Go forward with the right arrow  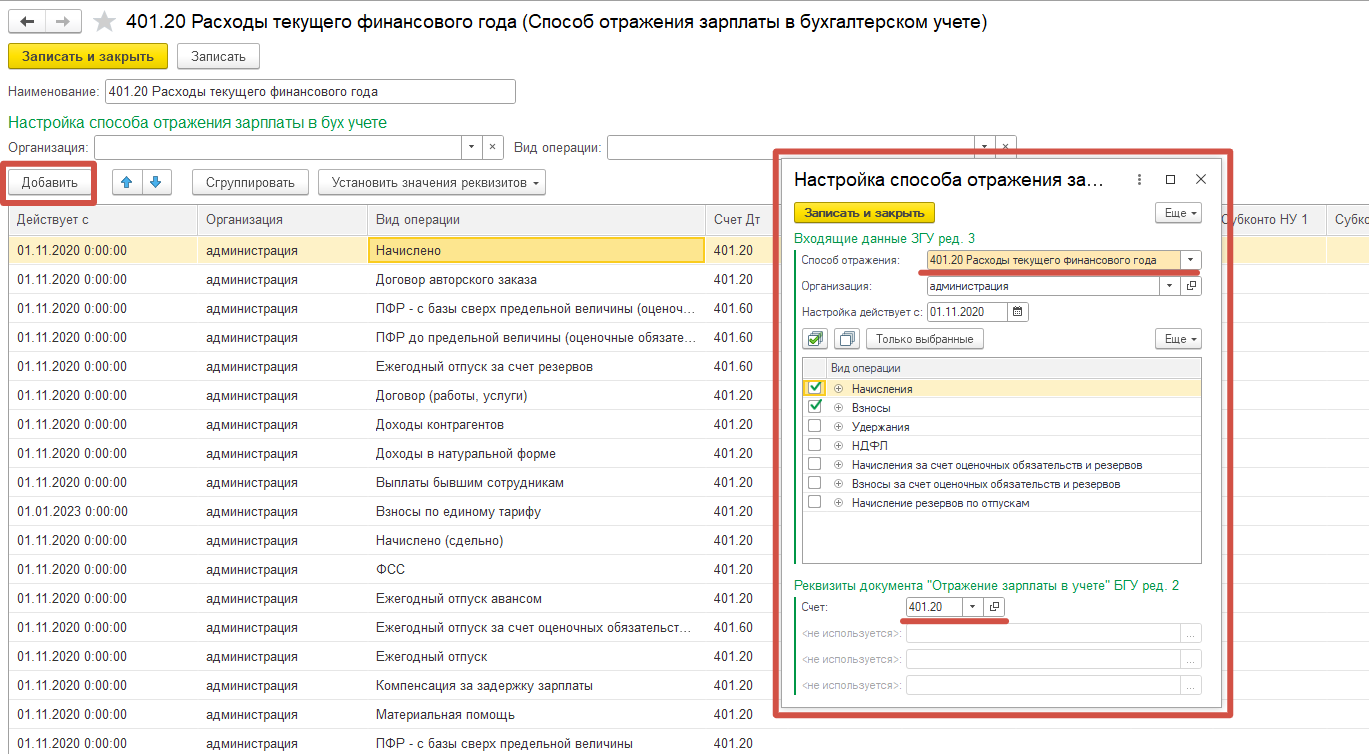pos(63,22)
